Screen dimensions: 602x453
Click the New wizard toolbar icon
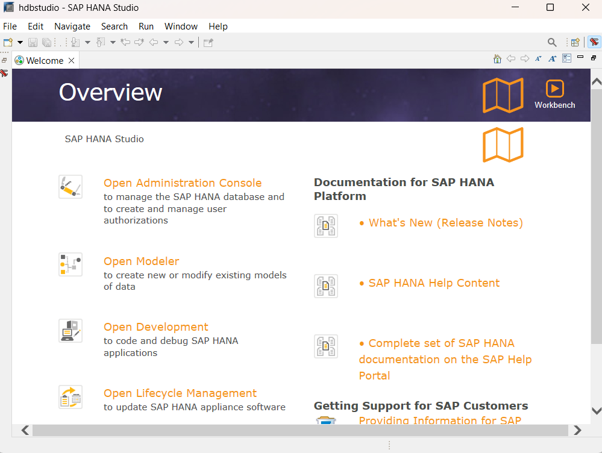point(8,42)
